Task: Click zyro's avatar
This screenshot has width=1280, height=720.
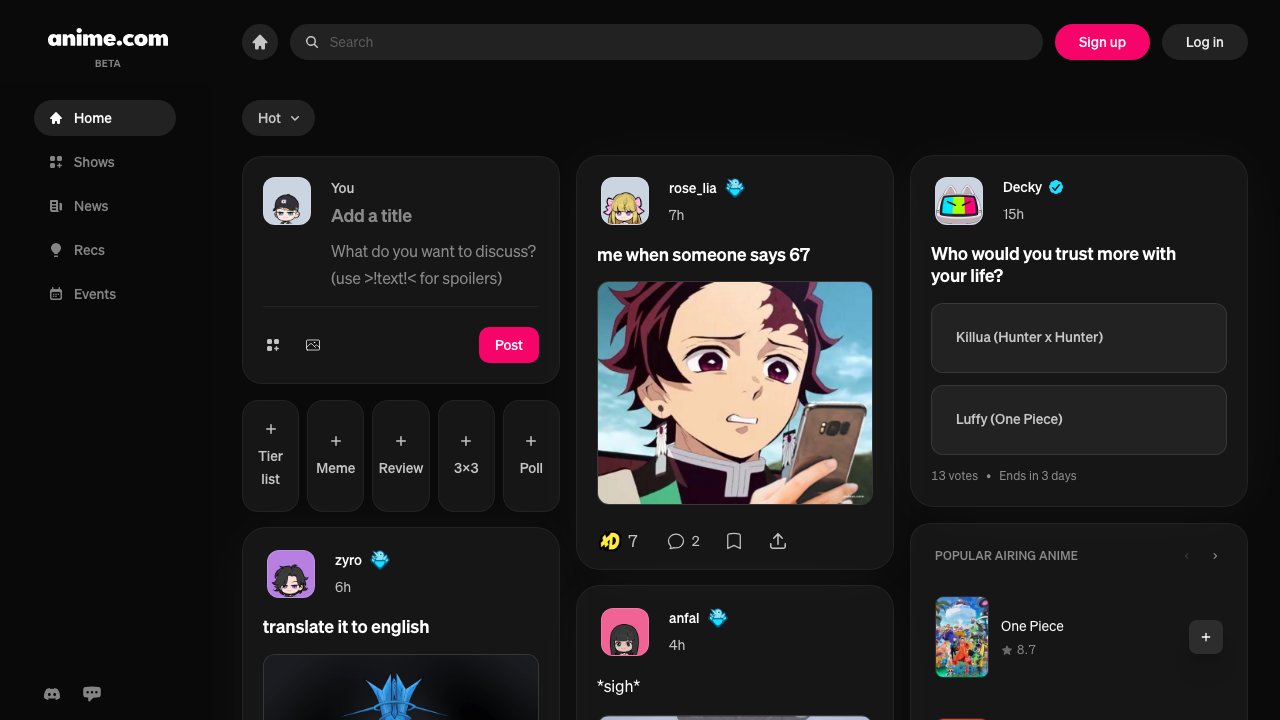Action: pyautogui.click(x=291, y=574)
